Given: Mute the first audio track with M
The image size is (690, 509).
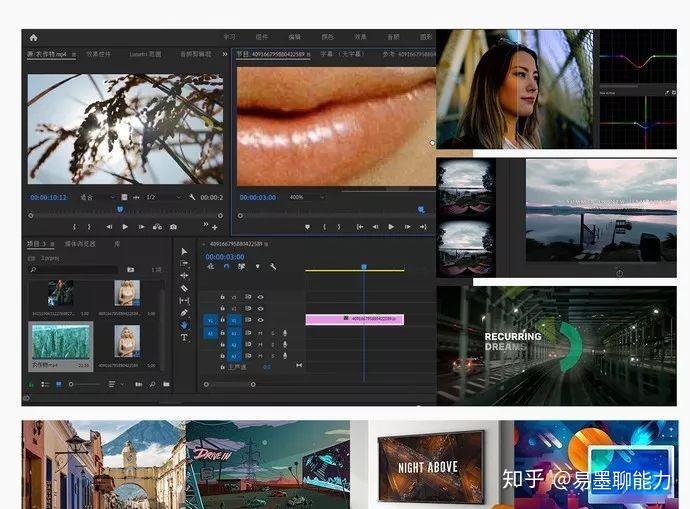Looking at the screenshot, I should pyautogui.click(x=260, y=333).
